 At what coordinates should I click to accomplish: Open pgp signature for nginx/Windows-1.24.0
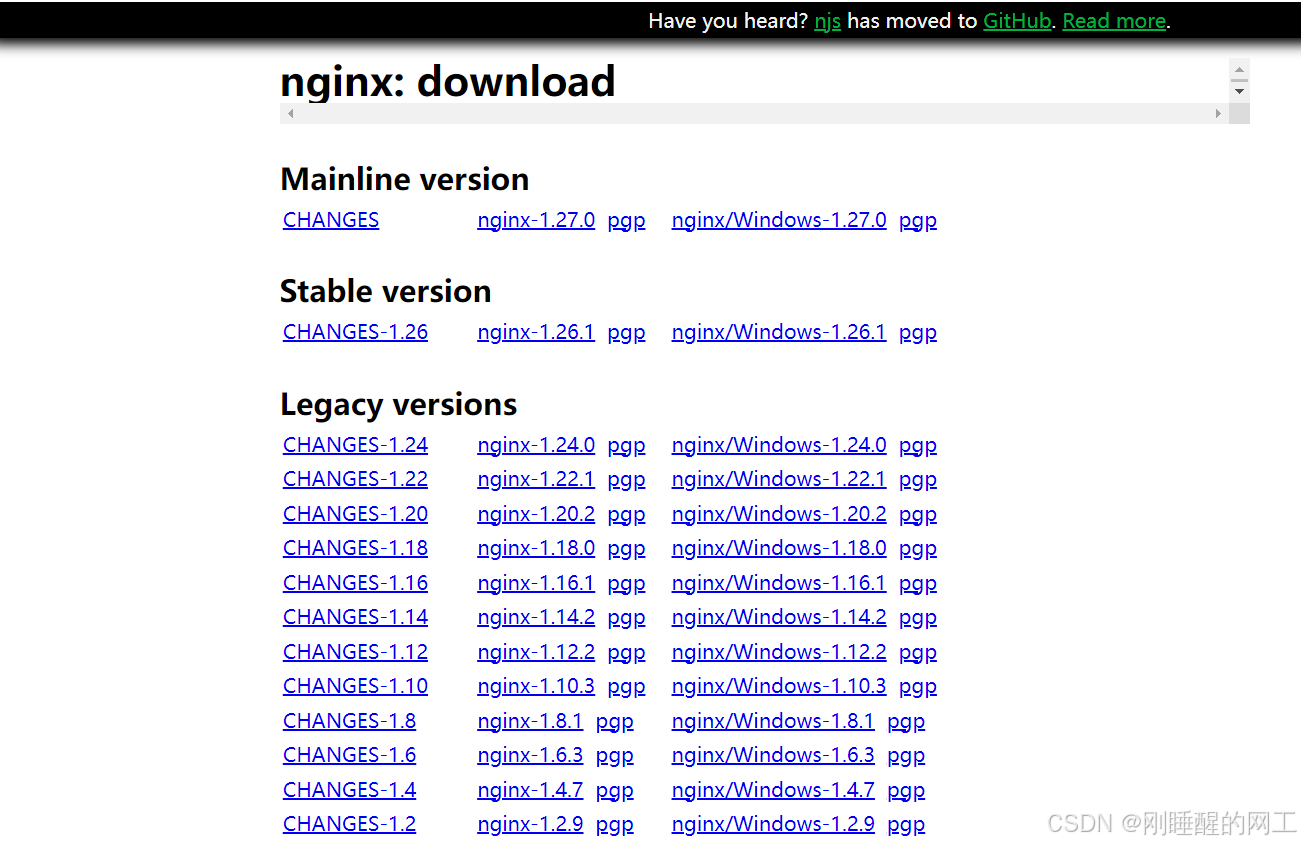click(917, 446)
